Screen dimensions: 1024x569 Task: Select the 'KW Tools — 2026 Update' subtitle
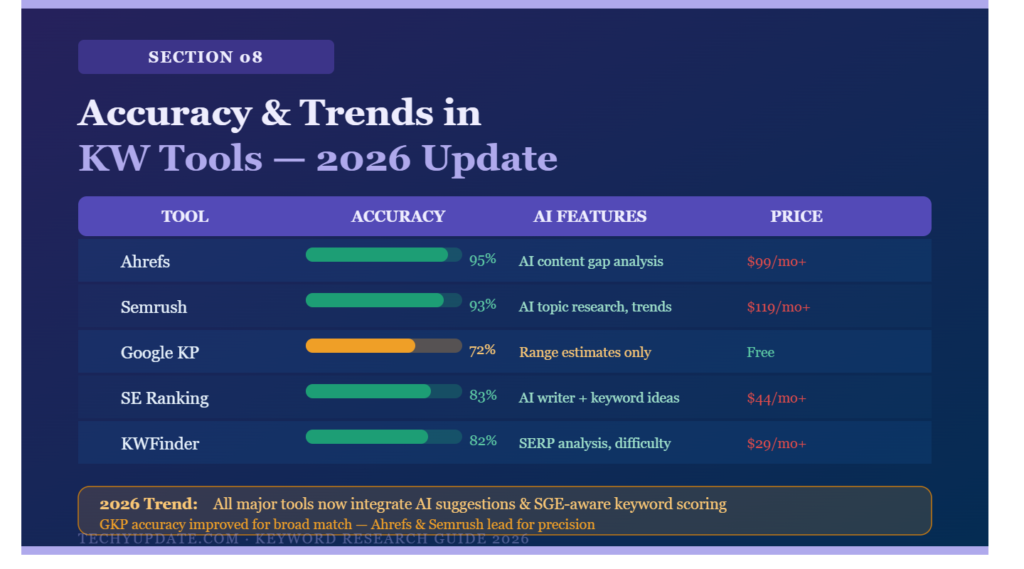(x=318, y=158)
